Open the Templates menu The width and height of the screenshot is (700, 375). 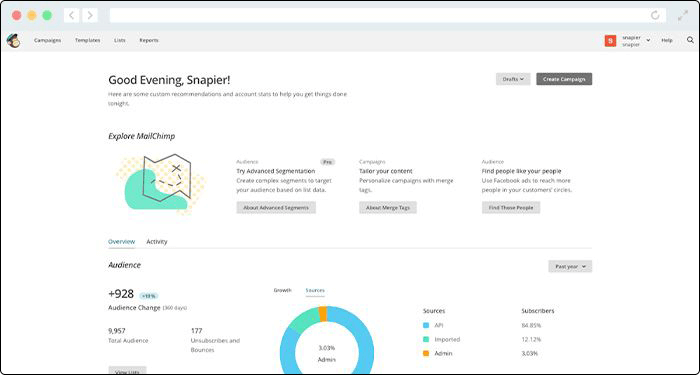[x=88, y=40]
